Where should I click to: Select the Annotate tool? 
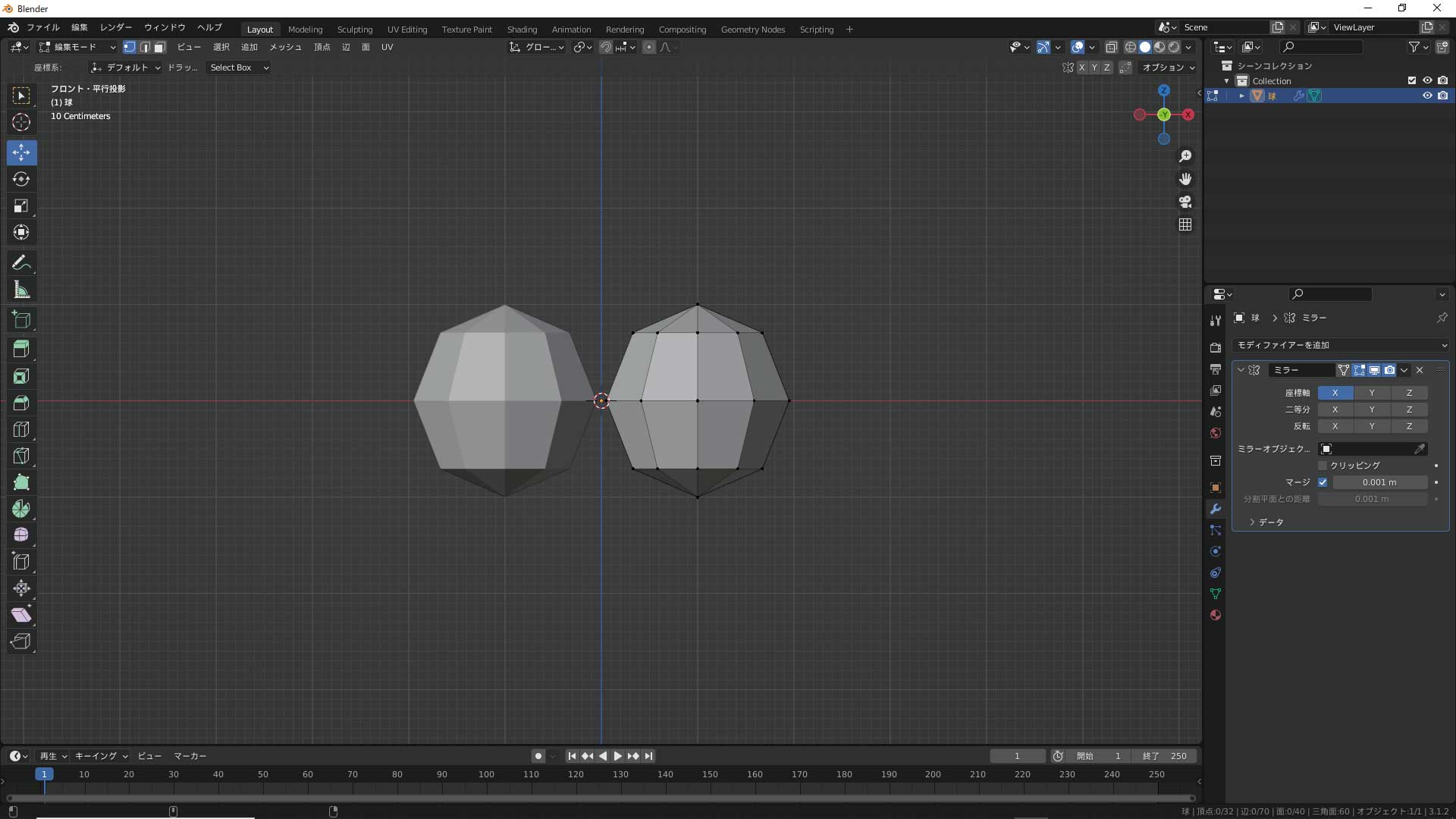pyautogui.click(x=21, y=262)
